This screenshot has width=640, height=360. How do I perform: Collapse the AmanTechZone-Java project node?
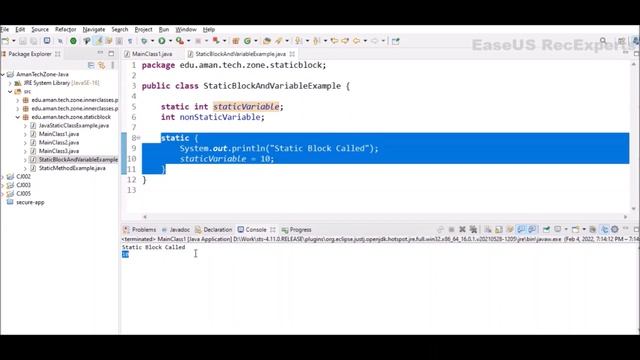2,74
